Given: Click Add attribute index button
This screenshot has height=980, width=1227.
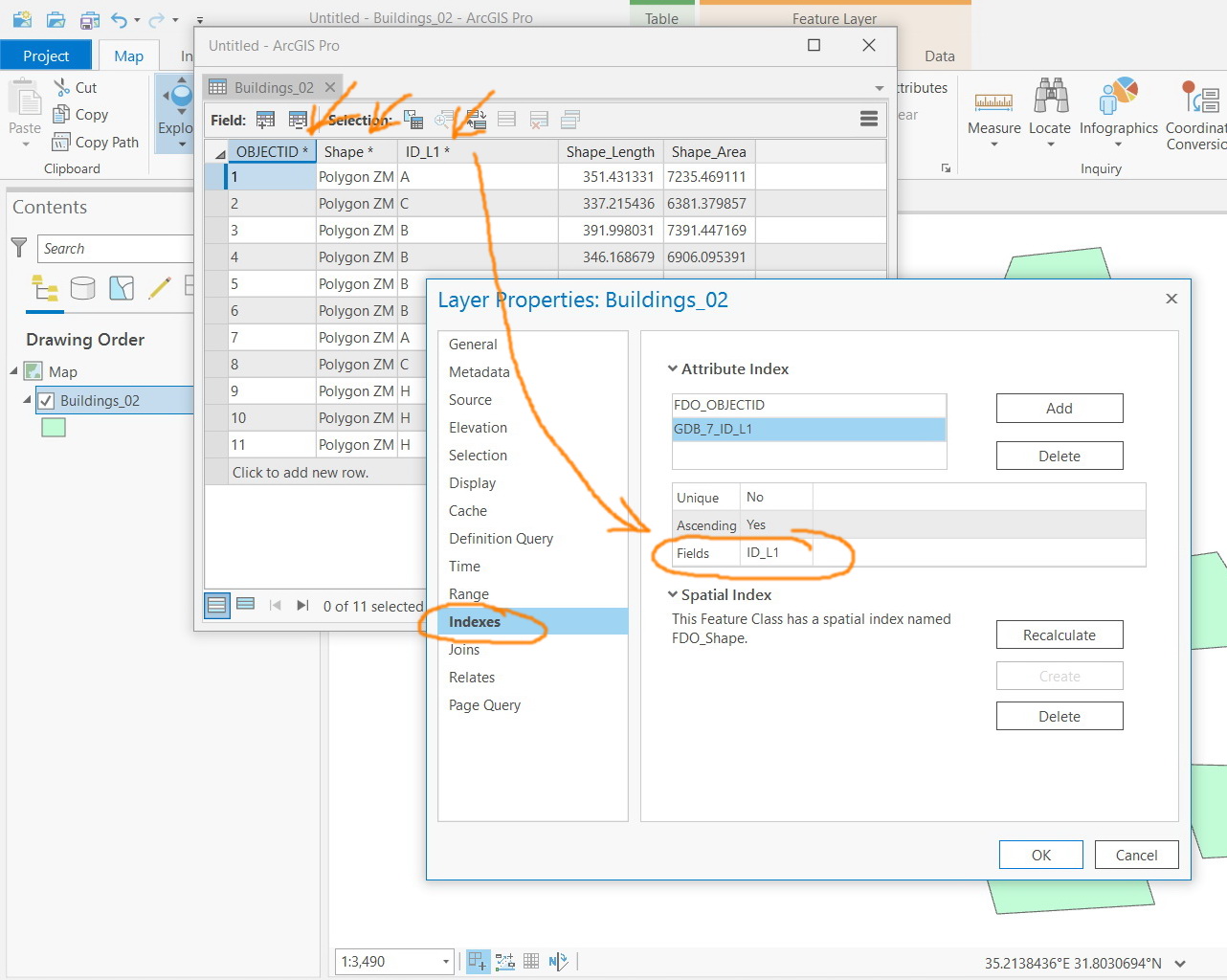Looking at the screenshot, I should [1060, 409].
